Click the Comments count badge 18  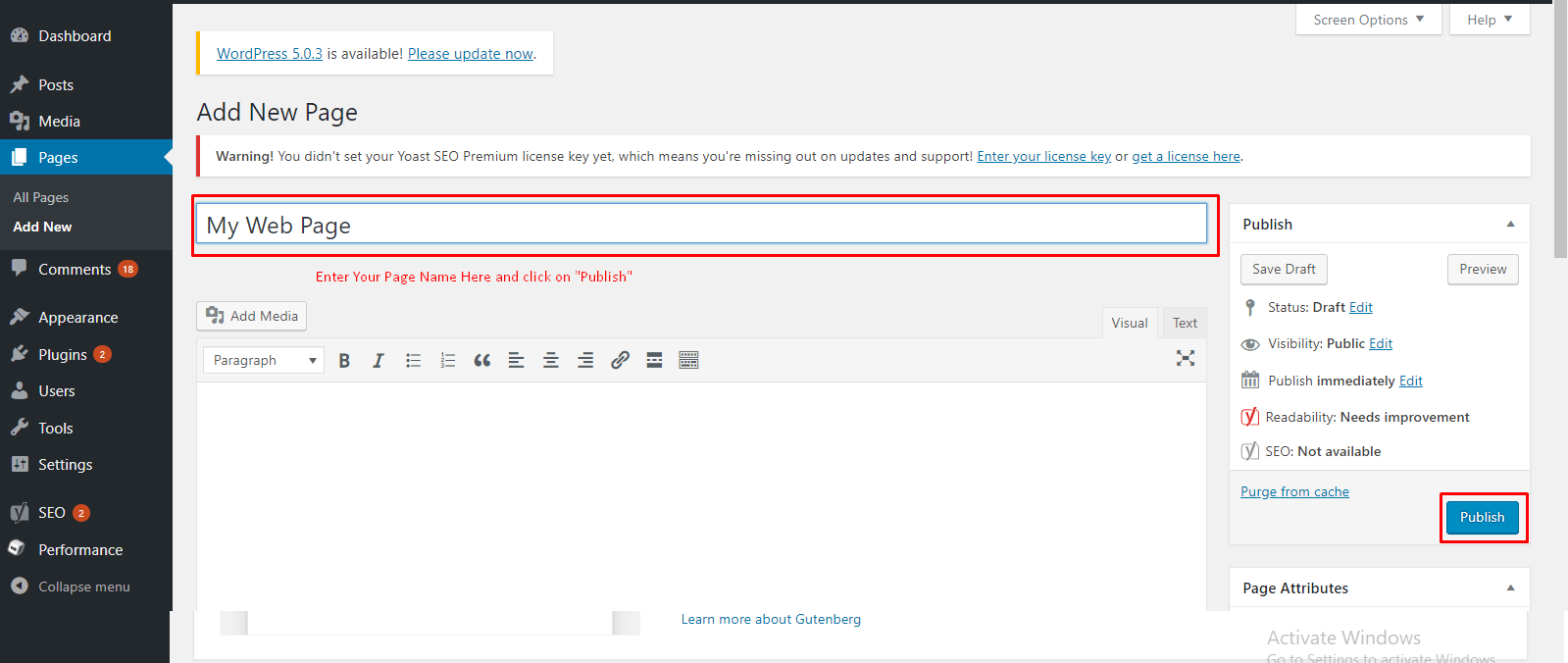coord(128,269)
